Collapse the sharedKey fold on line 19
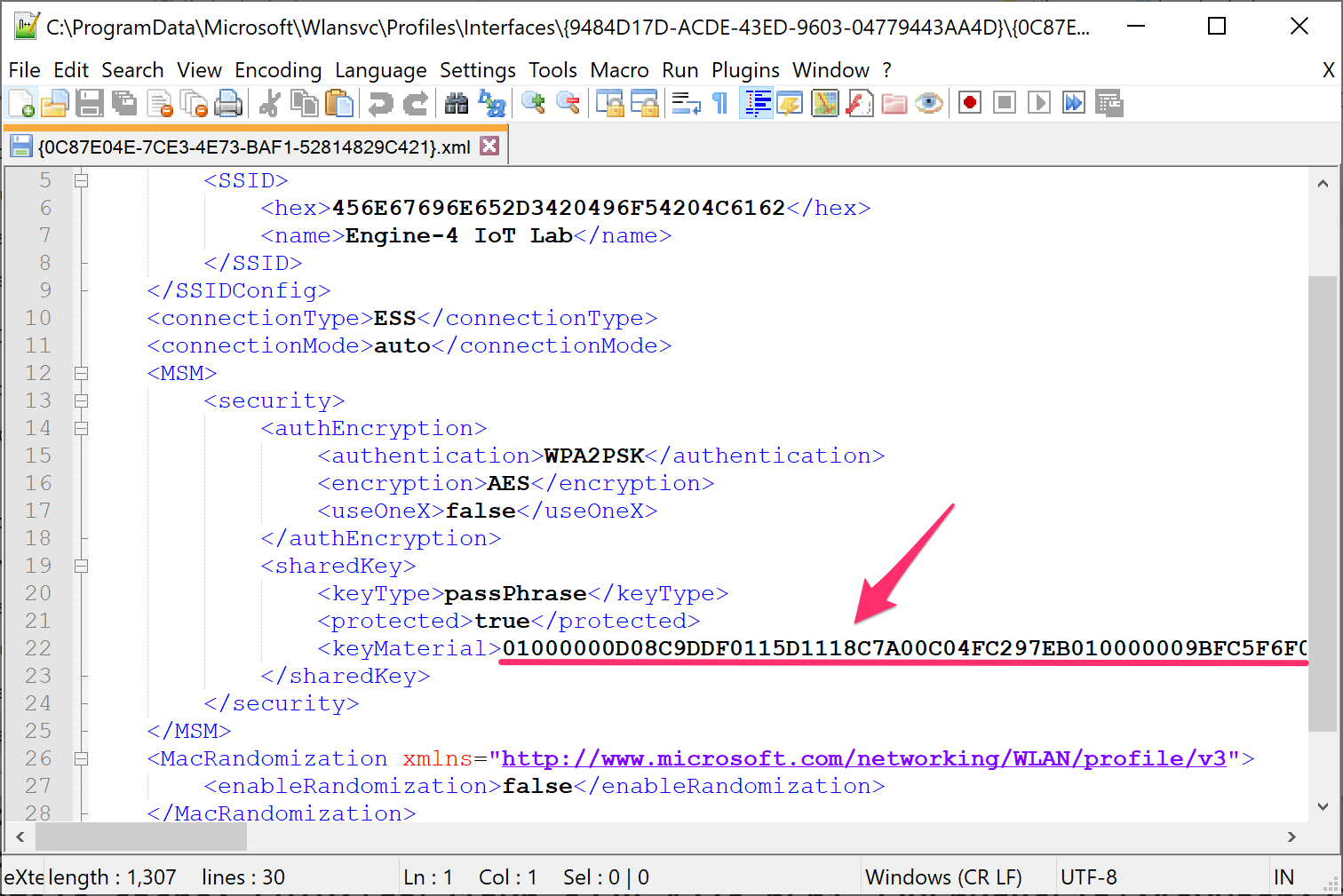Screen dimensions: 1343x896 coord(82,566)
